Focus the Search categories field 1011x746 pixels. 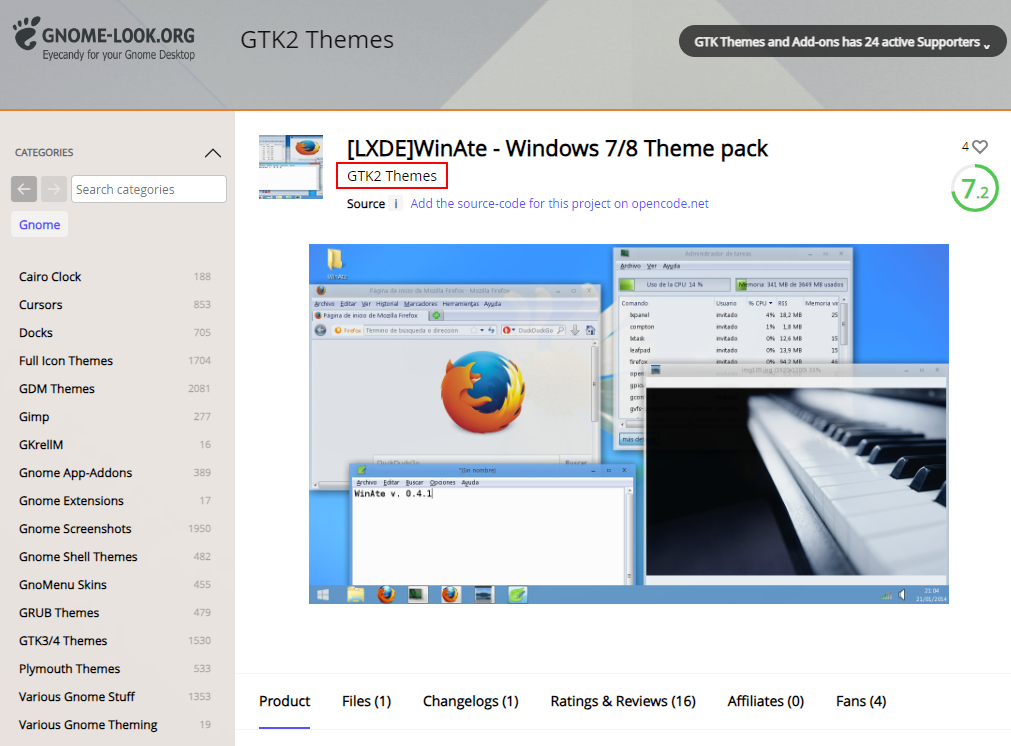[x=149, y=189]
